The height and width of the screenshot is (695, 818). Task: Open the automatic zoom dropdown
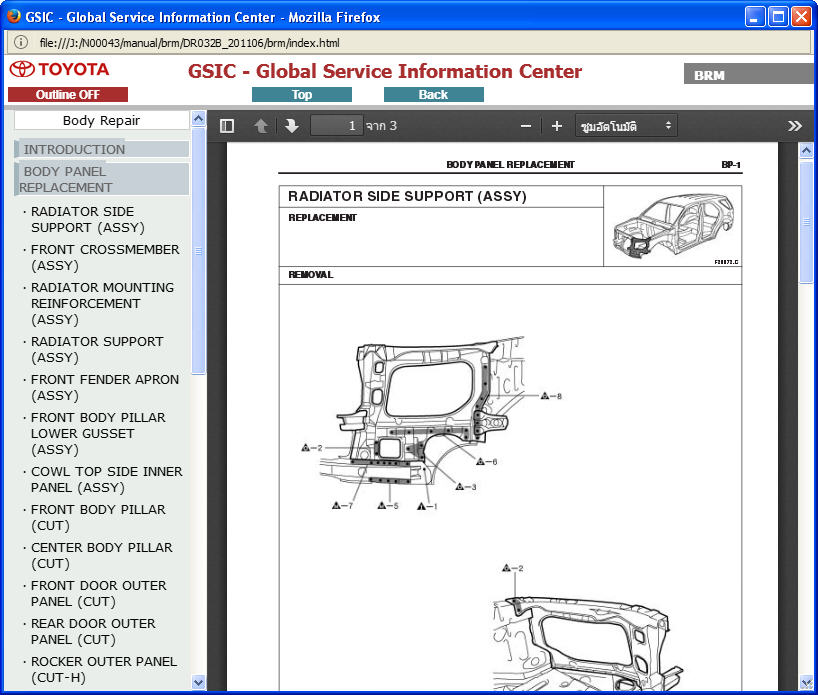pyautogui.click(x=626, y=126)
